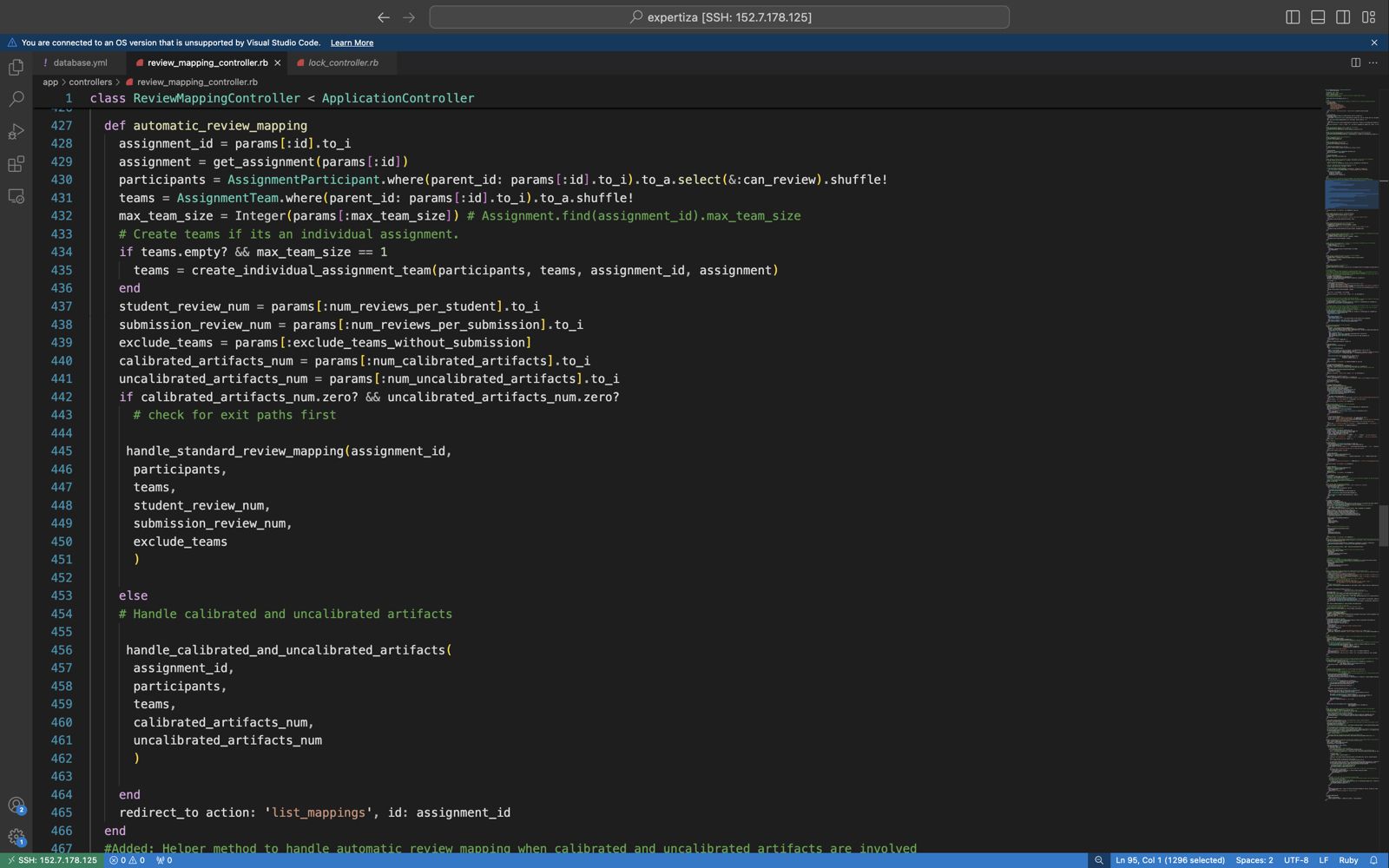The width and height of the screenshot is (1389, 868).
Task: Click warning triangle icon in notification banner
Action: (11, 43)
